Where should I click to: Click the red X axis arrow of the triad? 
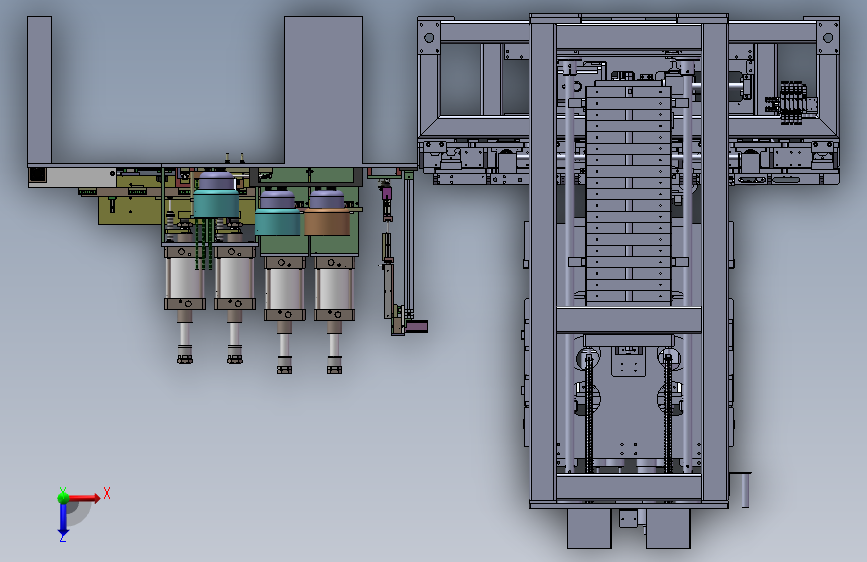tap(84, 498)
